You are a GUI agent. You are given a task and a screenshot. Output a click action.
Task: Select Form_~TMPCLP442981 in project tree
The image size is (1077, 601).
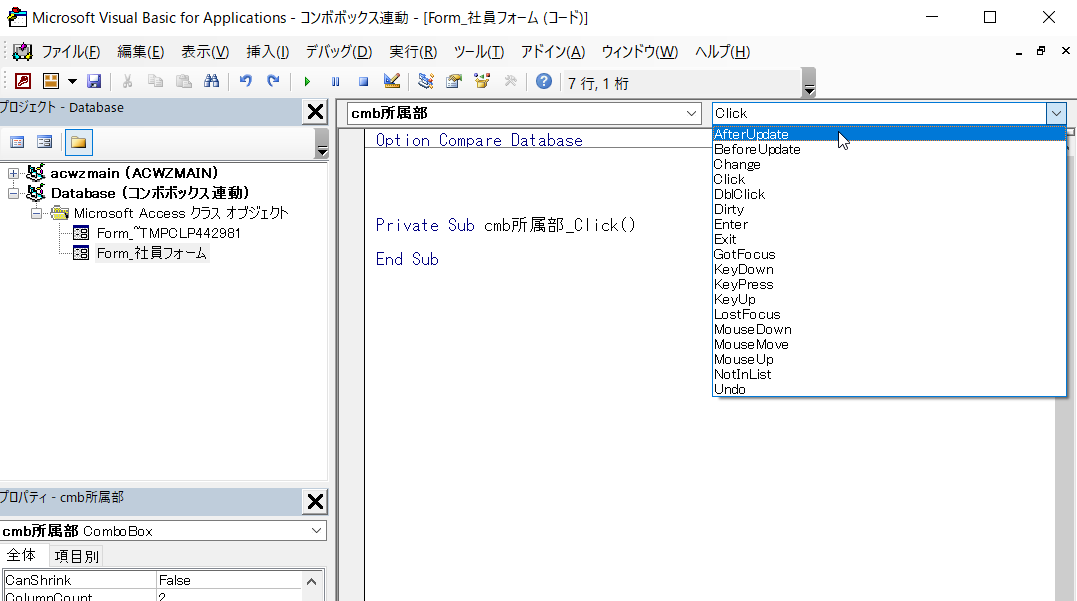(168, 234)
